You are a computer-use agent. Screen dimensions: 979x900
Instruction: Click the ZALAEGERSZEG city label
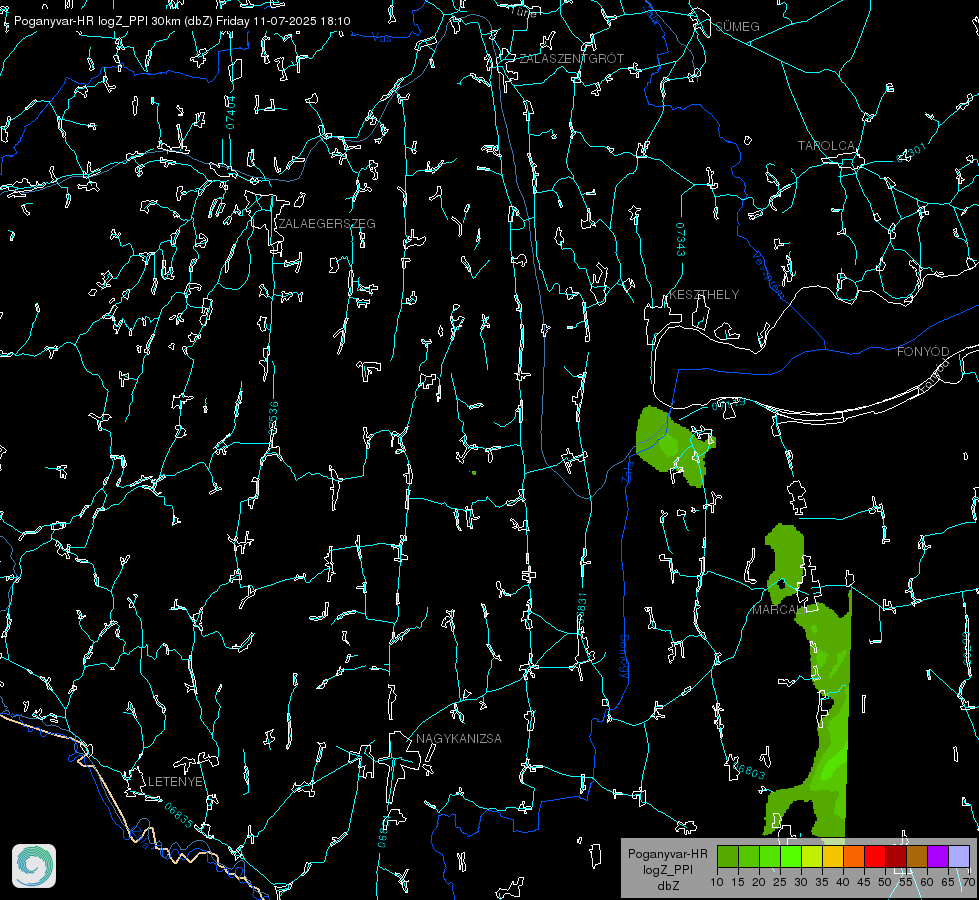pos(327,224)
